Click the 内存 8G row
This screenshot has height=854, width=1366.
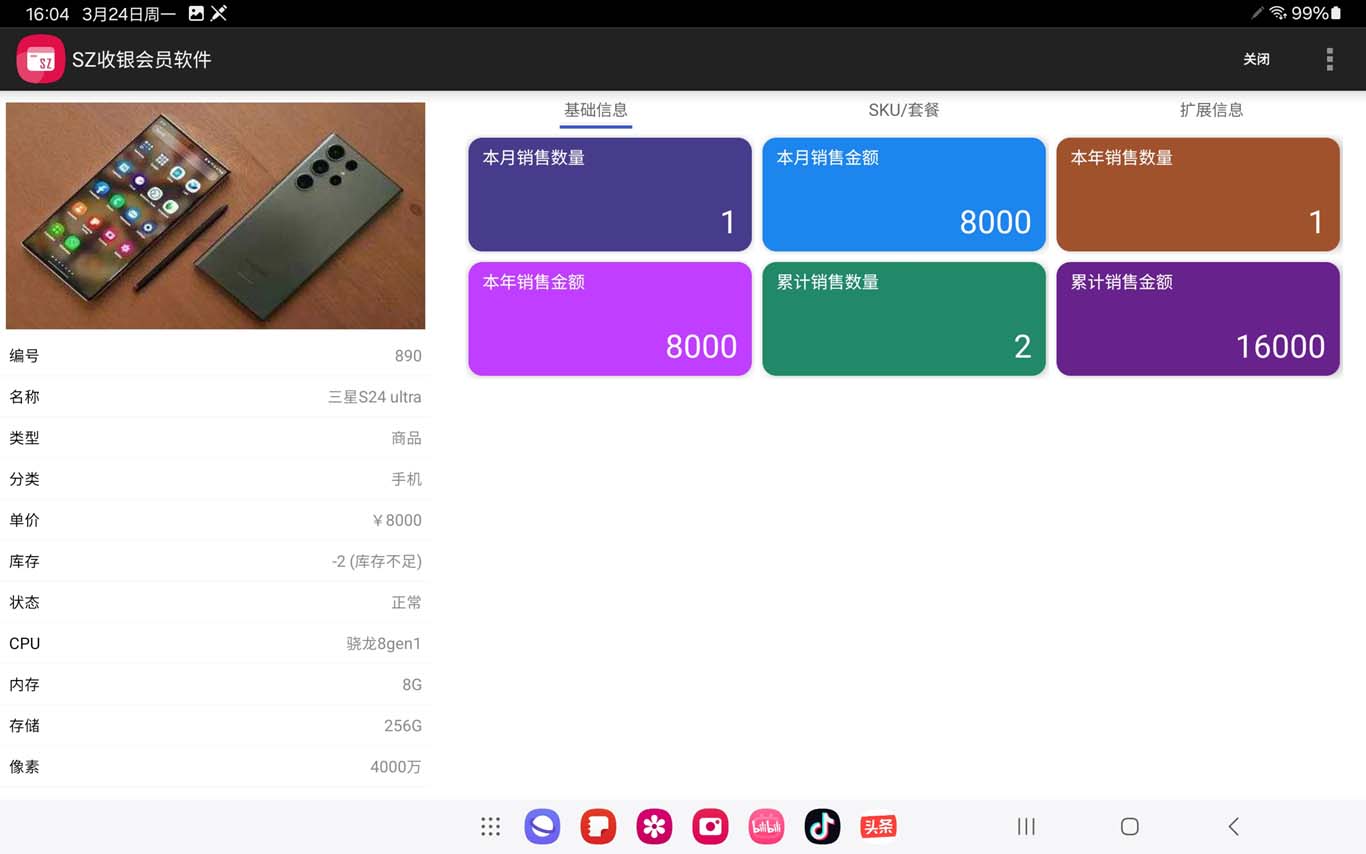(215, 684)
